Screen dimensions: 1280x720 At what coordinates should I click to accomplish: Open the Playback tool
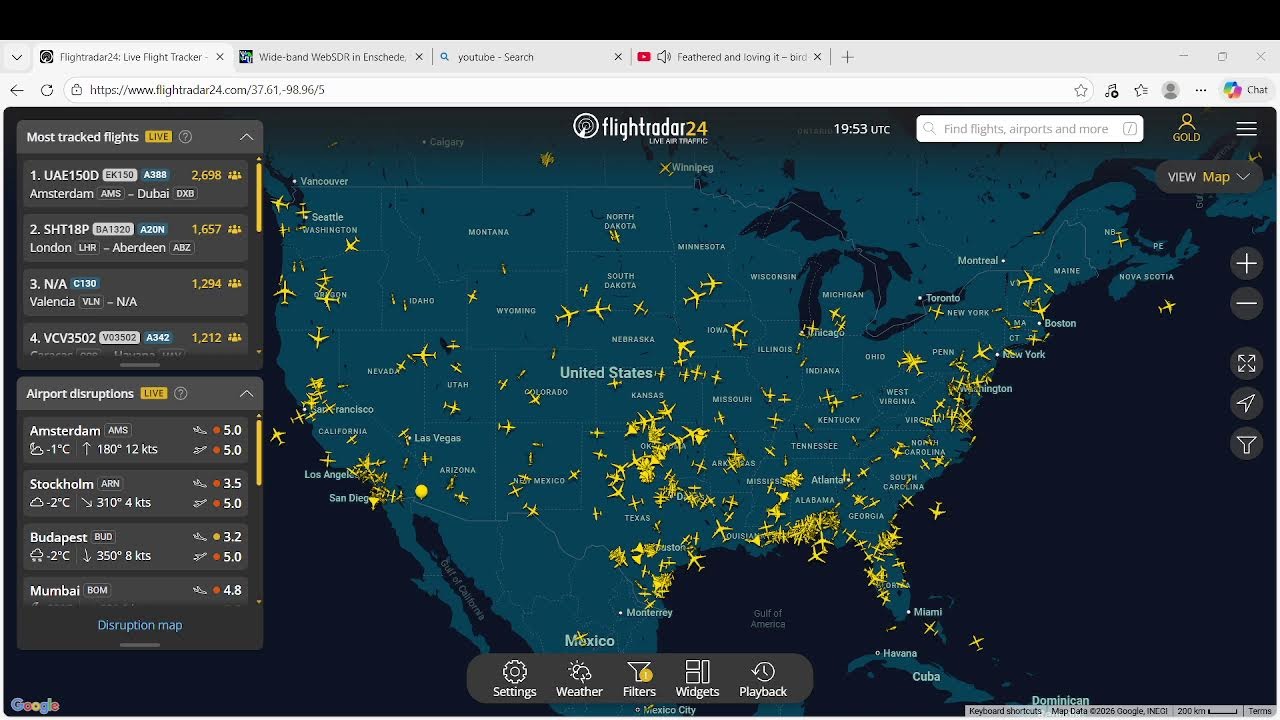[763, 679]
